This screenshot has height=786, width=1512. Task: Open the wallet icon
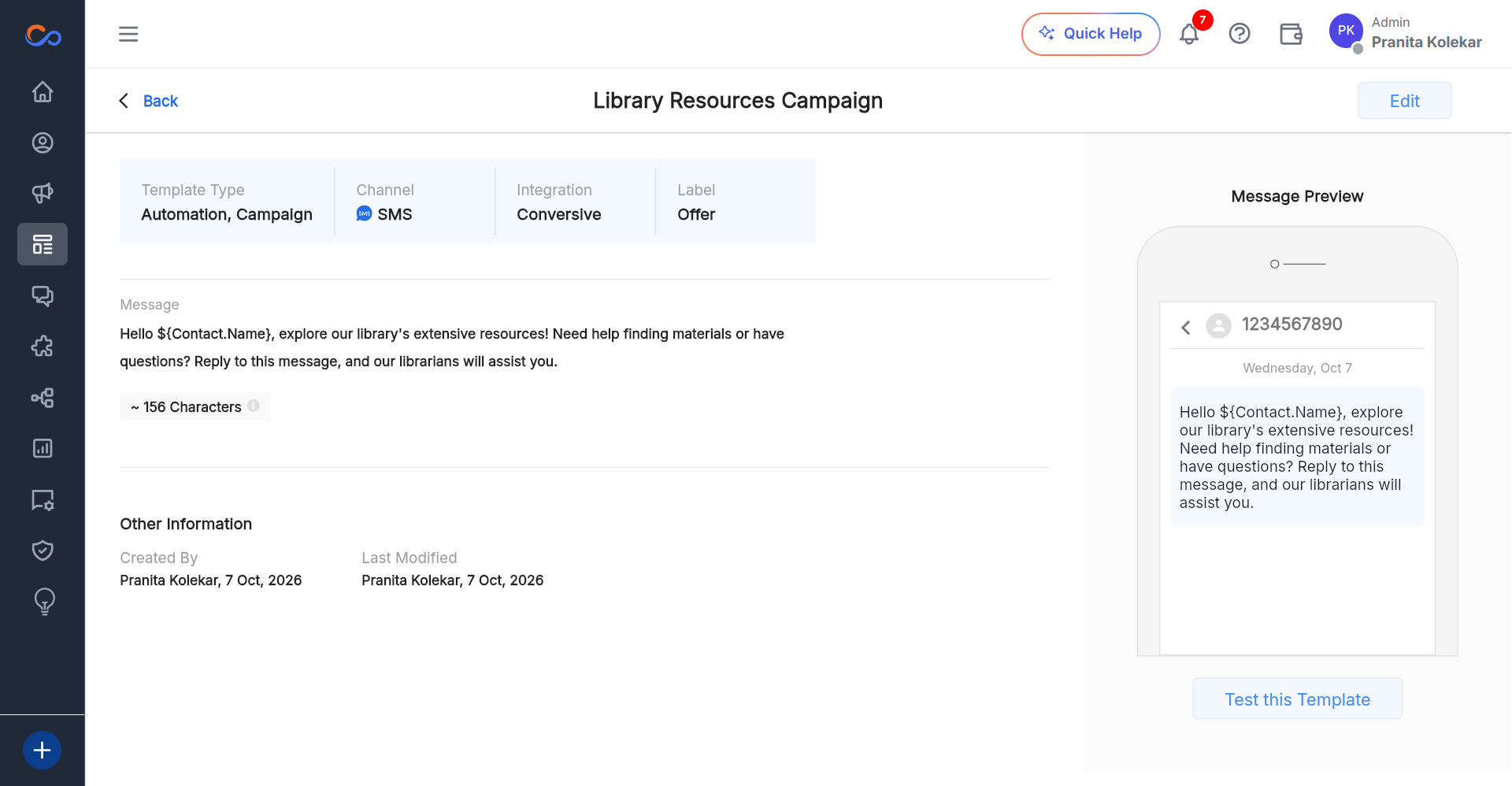(x=1291, y=34)
